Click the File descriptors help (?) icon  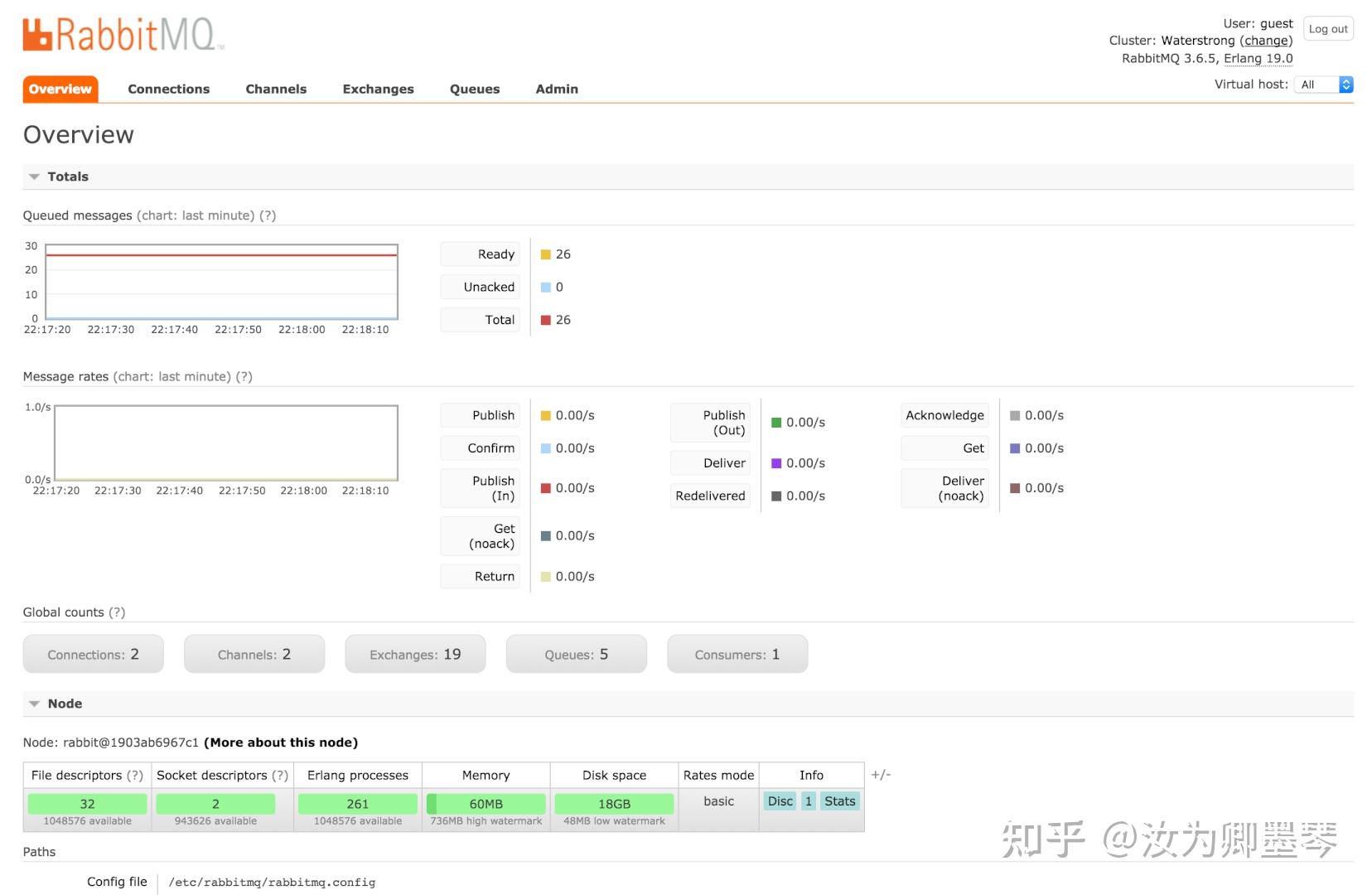pos(135,776)
